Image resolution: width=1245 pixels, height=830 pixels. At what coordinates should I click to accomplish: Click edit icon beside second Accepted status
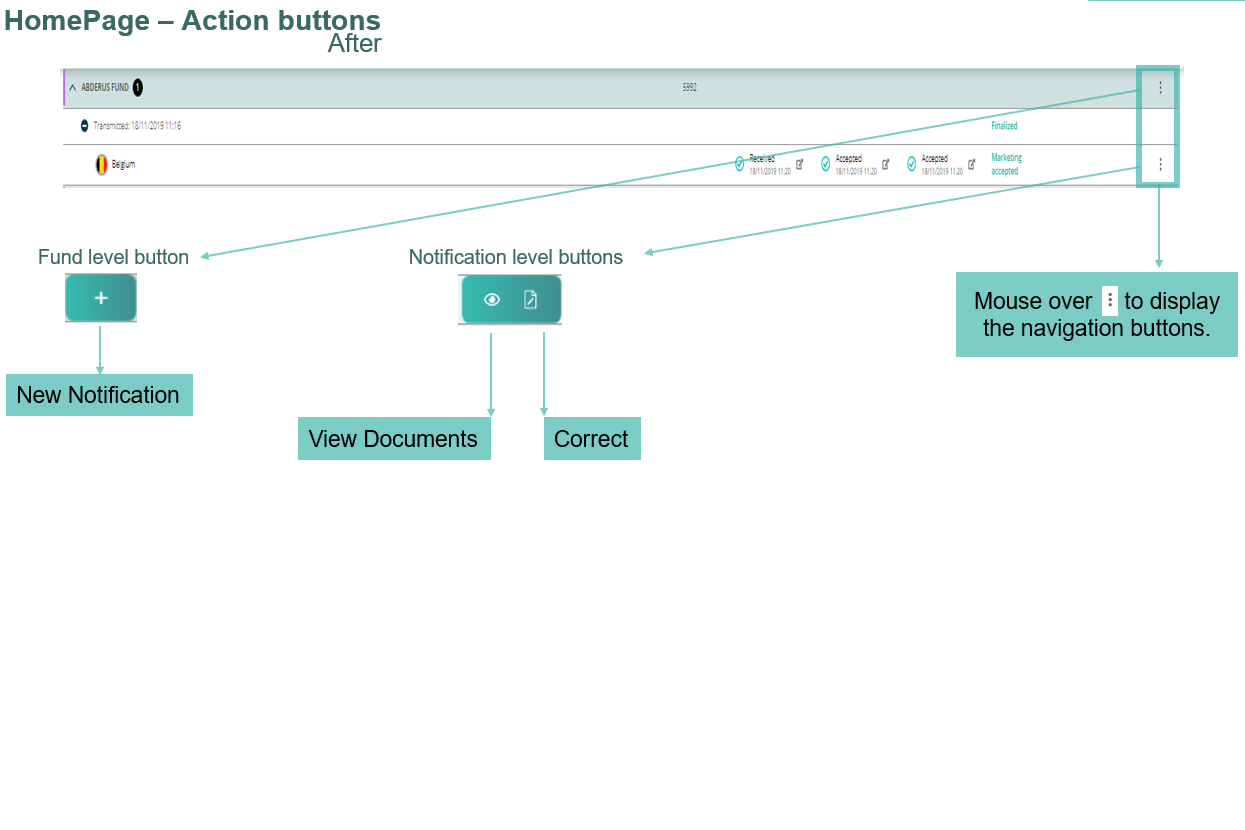(971, 163)
